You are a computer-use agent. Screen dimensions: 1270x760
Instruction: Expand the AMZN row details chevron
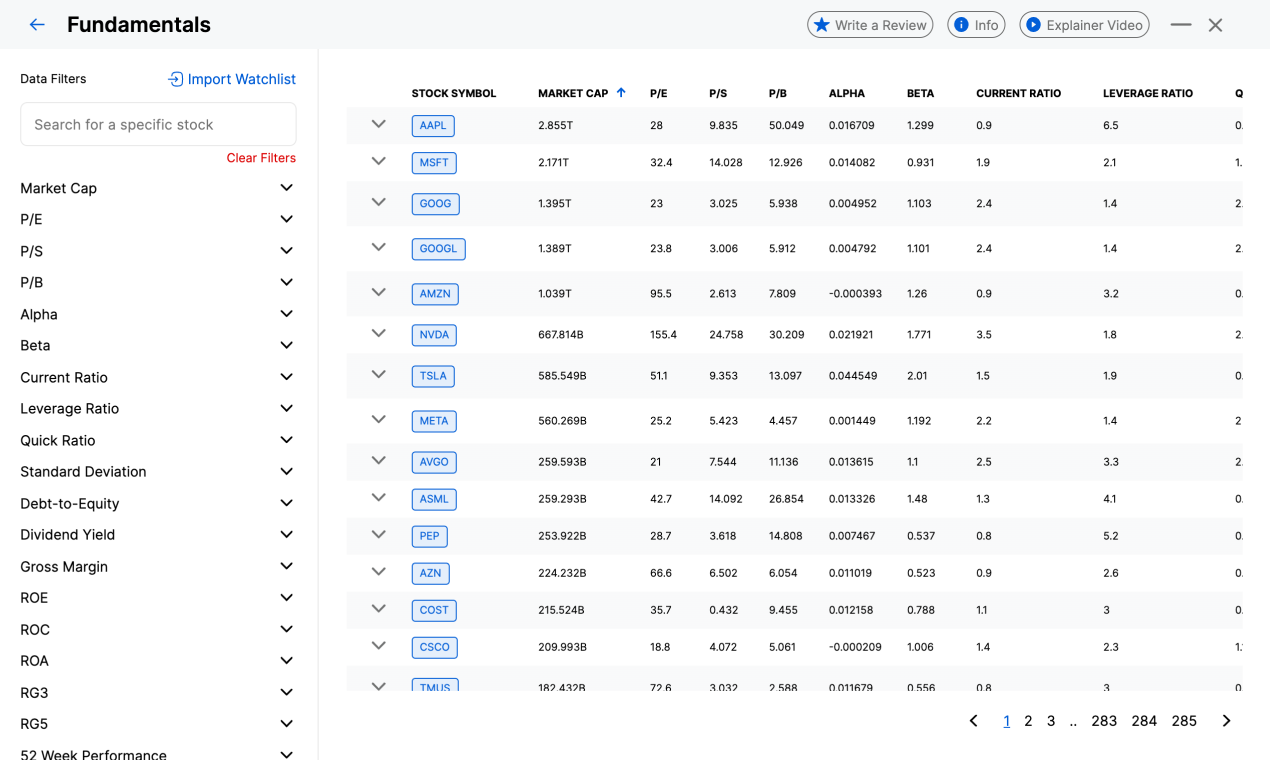click(x=378, y=292)
